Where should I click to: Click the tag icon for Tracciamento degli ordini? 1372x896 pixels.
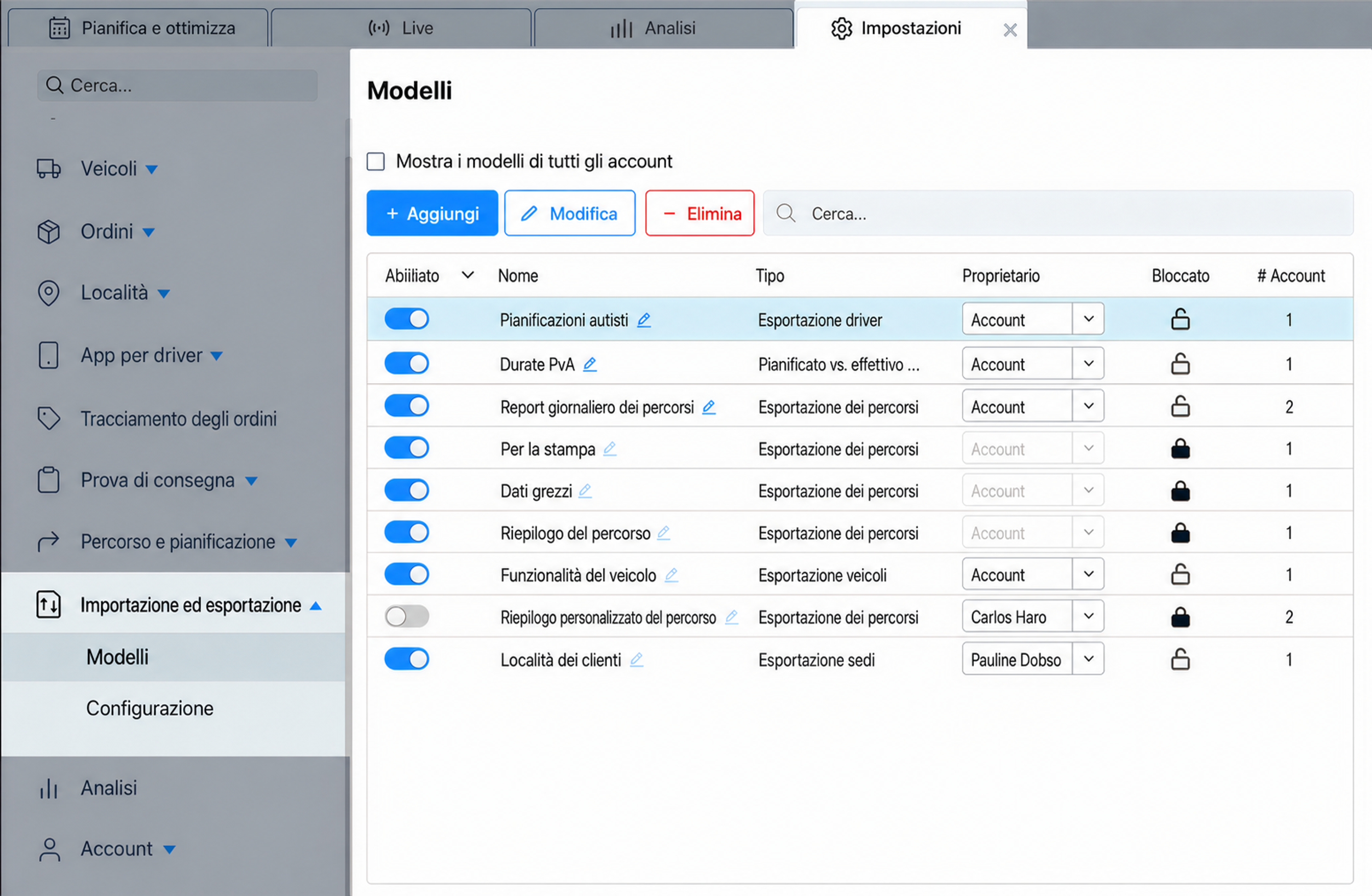point(49,418)
